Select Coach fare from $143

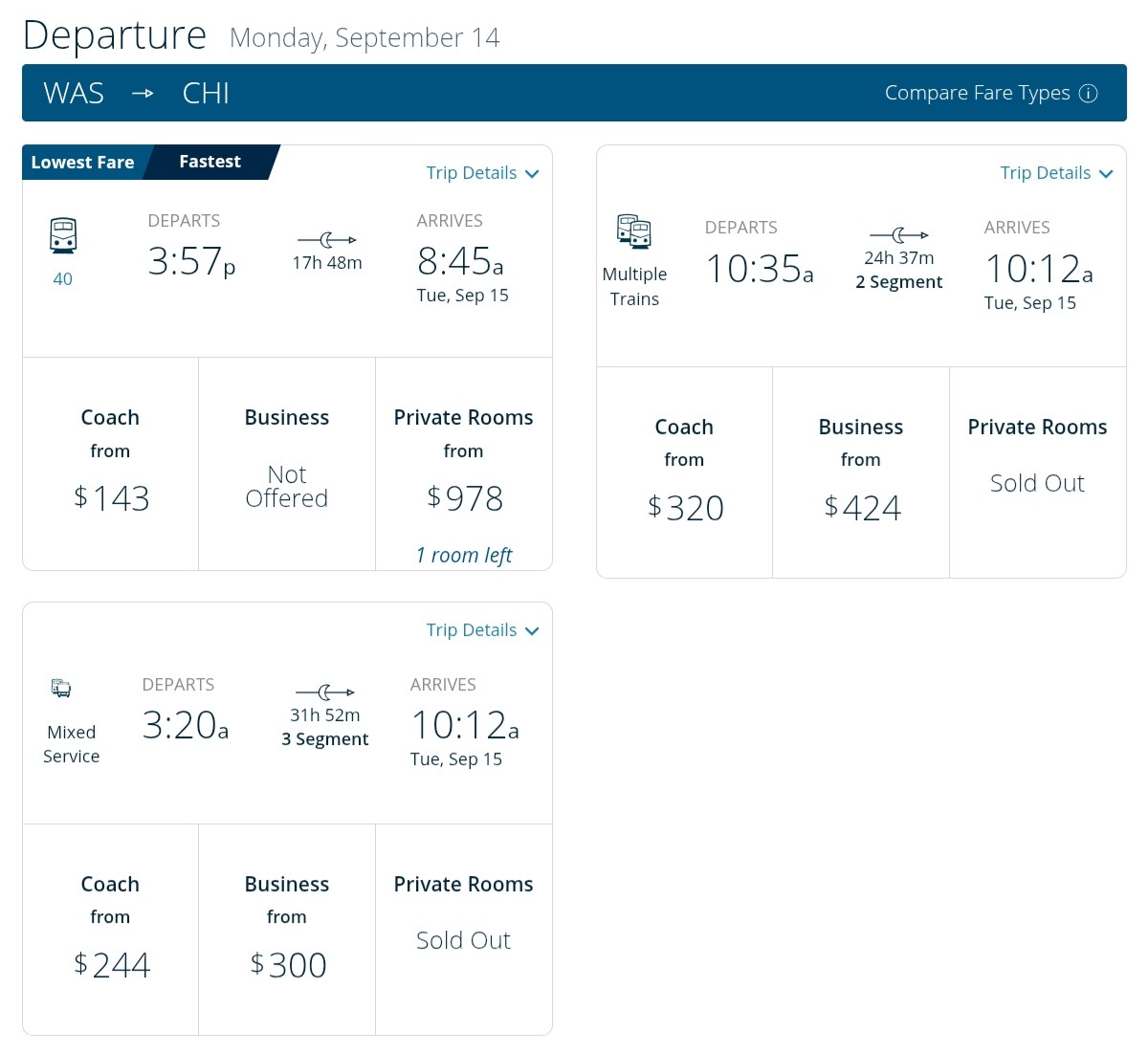click(111, 464)
